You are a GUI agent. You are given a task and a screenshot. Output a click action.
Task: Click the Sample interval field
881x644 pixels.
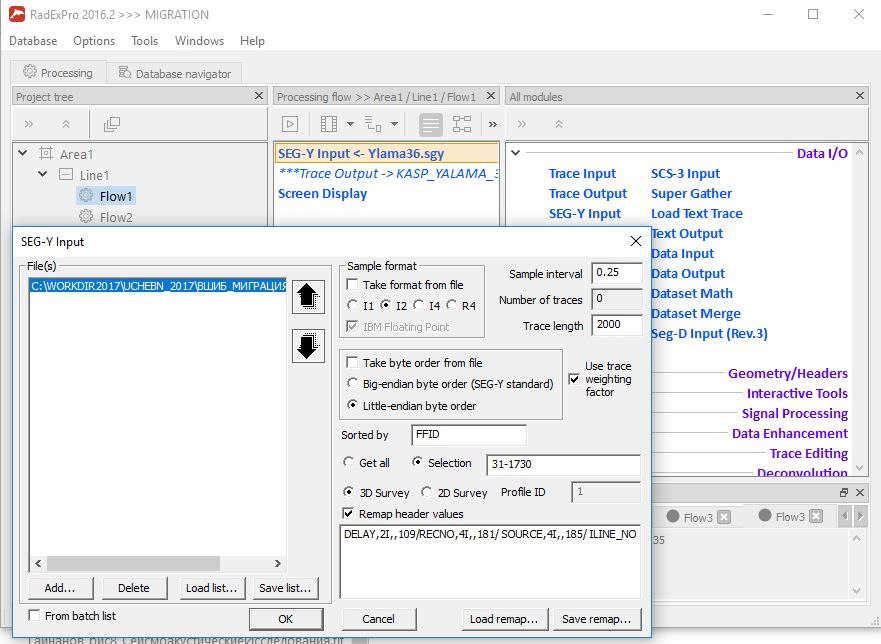(617, 273)
